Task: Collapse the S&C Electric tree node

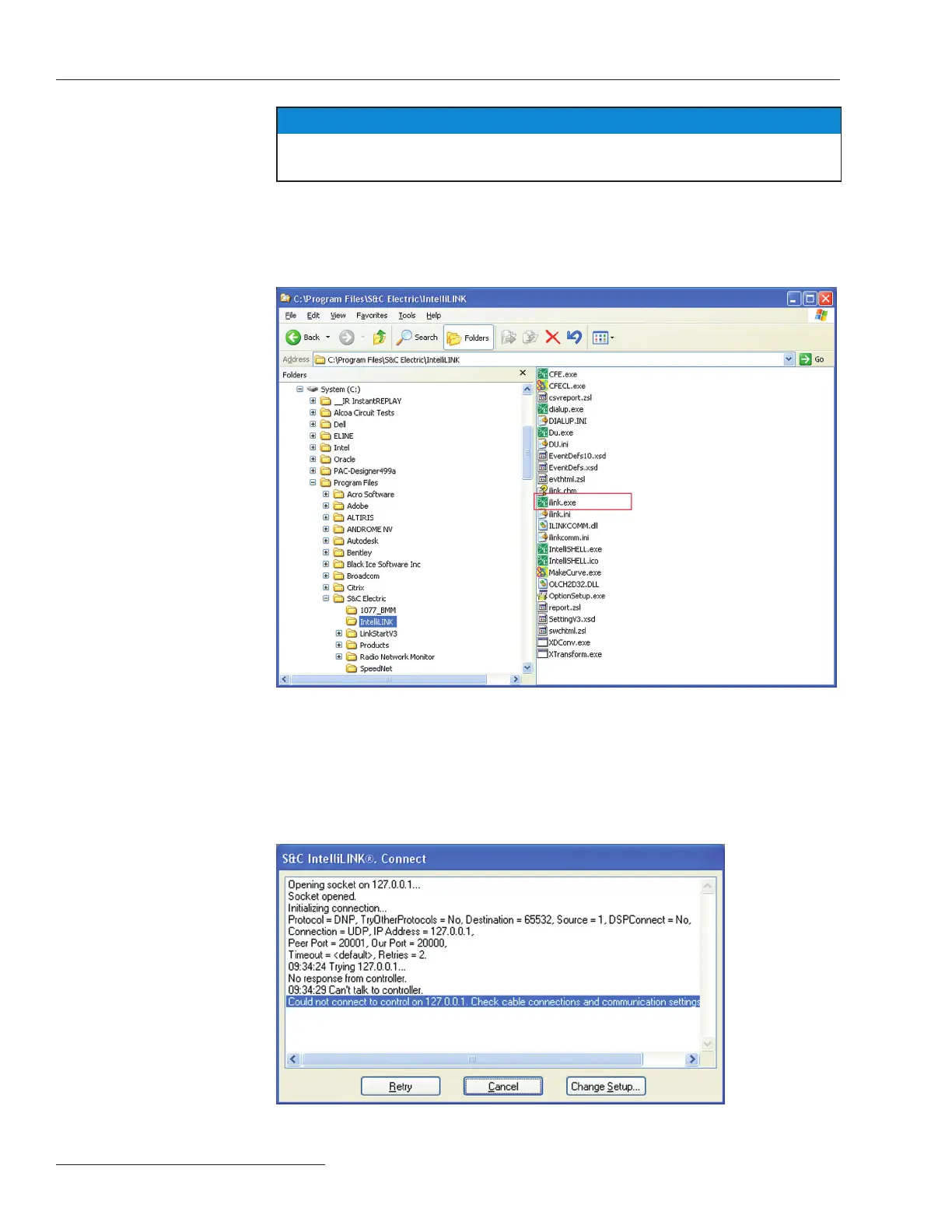Action: (x=326, y=599)
